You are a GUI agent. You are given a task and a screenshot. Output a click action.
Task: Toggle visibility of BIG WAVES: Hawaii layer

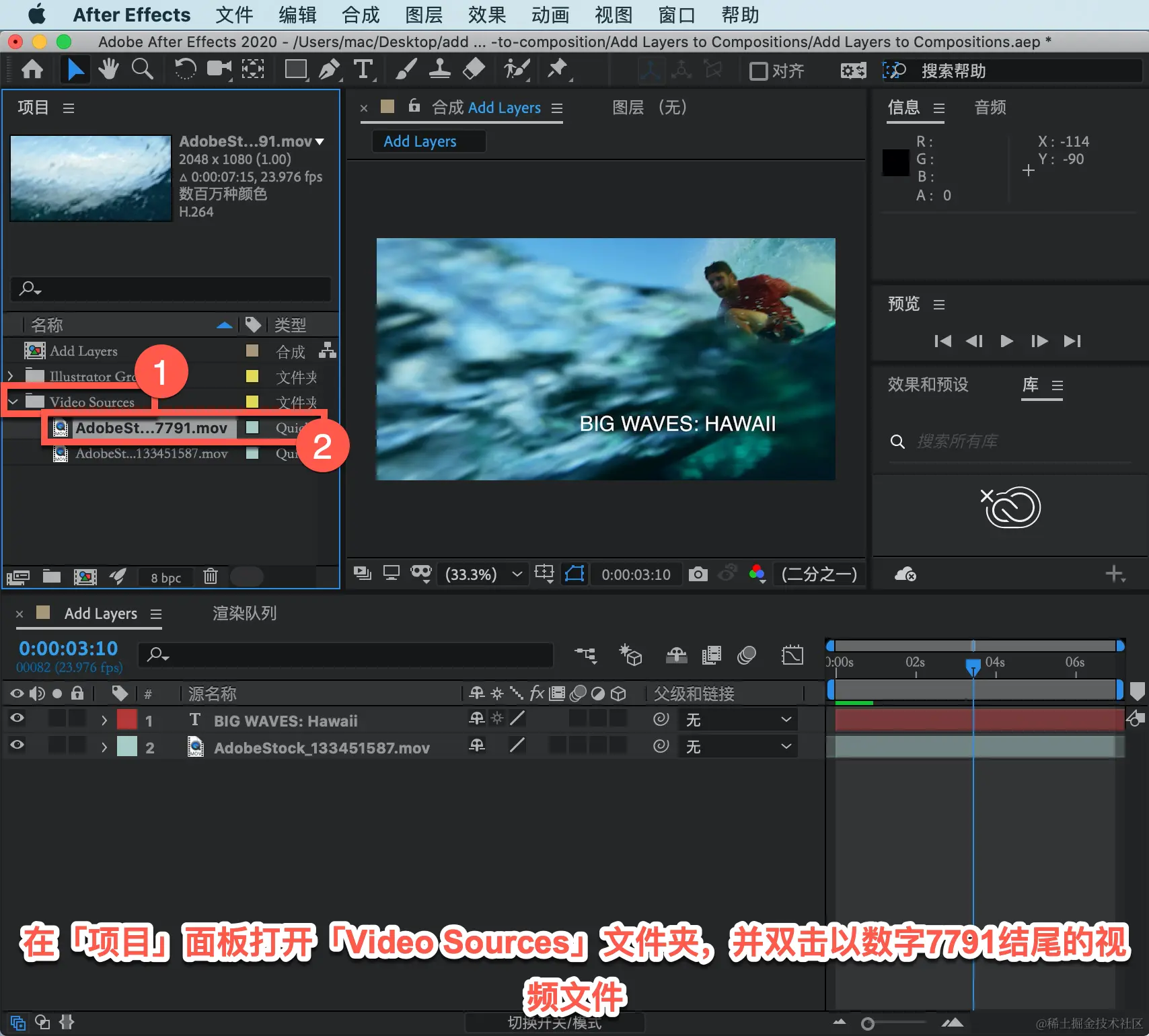coord(17,718)
